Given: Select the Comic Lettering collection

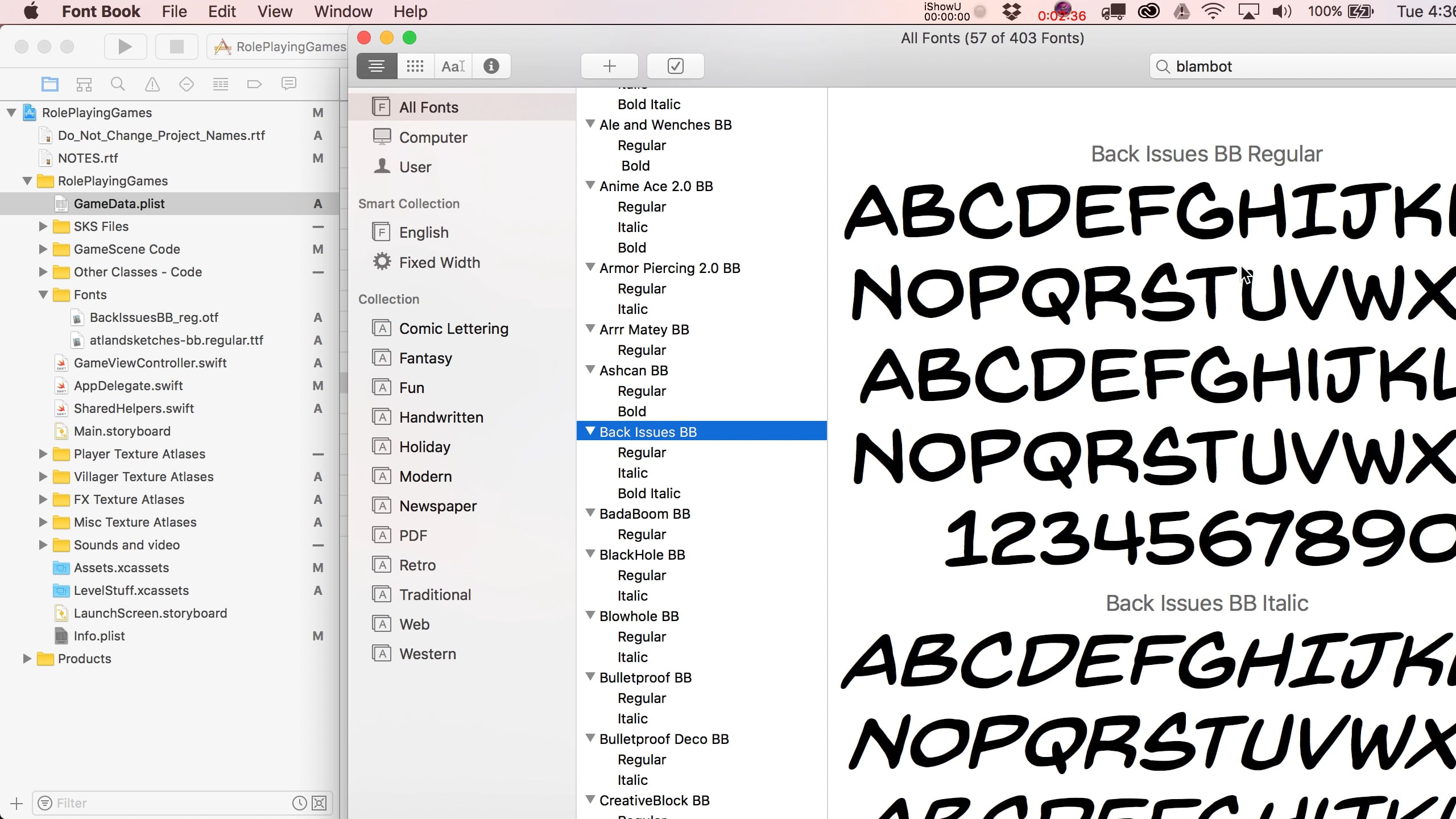Looking at the screenshot, I should tap(462, 328).
